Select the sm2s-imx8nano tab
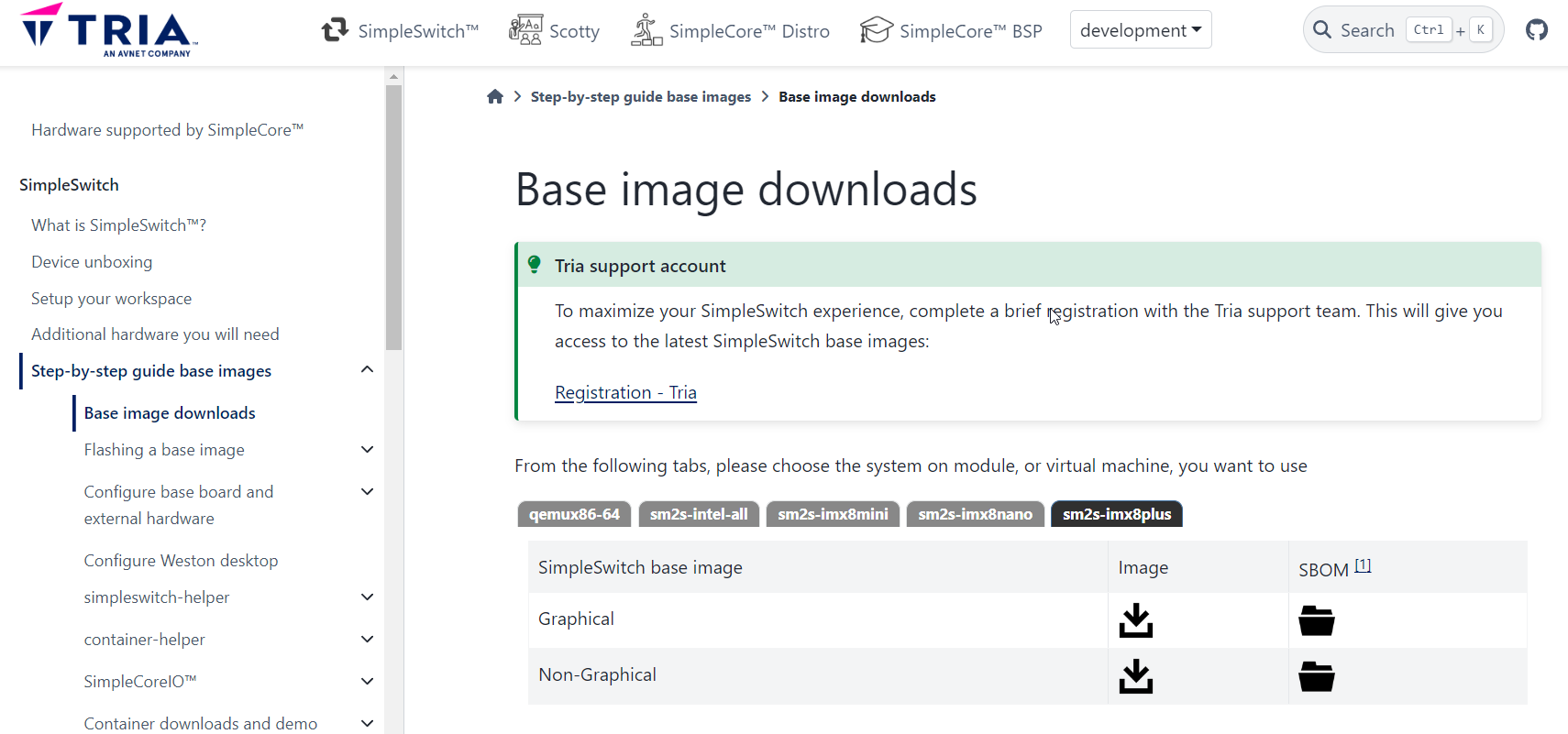 coord(975,514)
